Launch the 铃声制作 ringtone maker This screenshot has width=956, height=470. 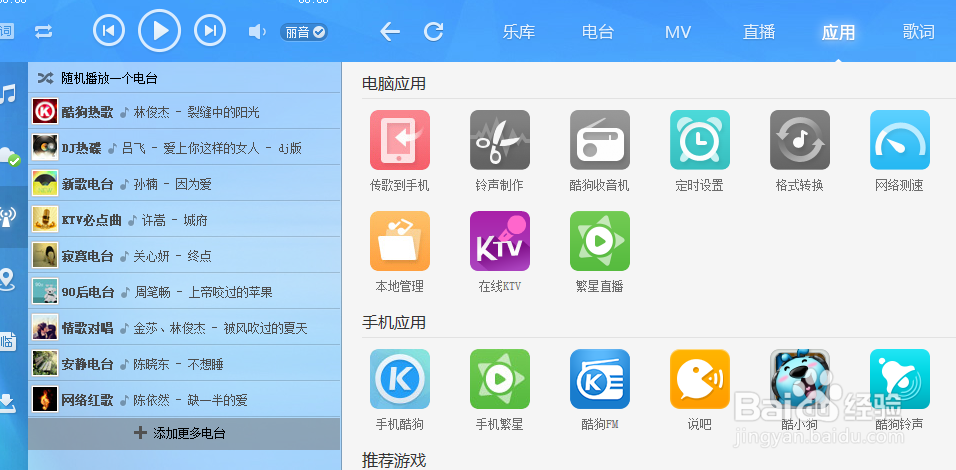pos(499,140)
